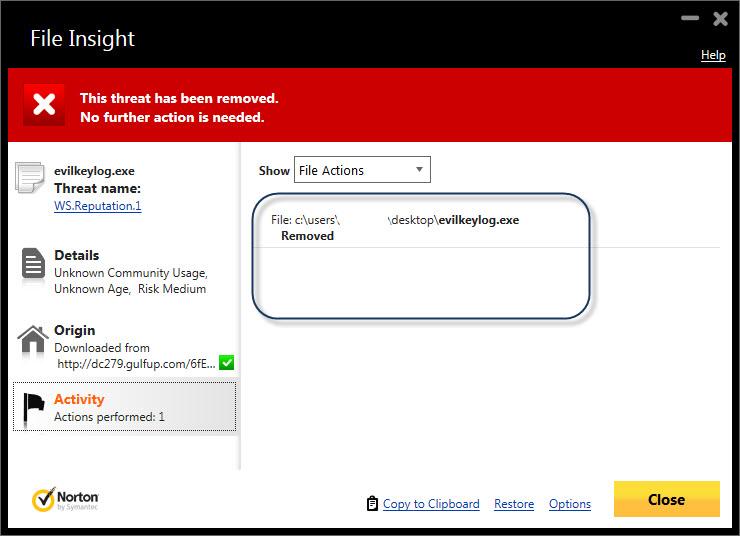The image size is (740, 536).
Task: Click the Unknown Age, Risk Medium text
Action: point(130,289)
